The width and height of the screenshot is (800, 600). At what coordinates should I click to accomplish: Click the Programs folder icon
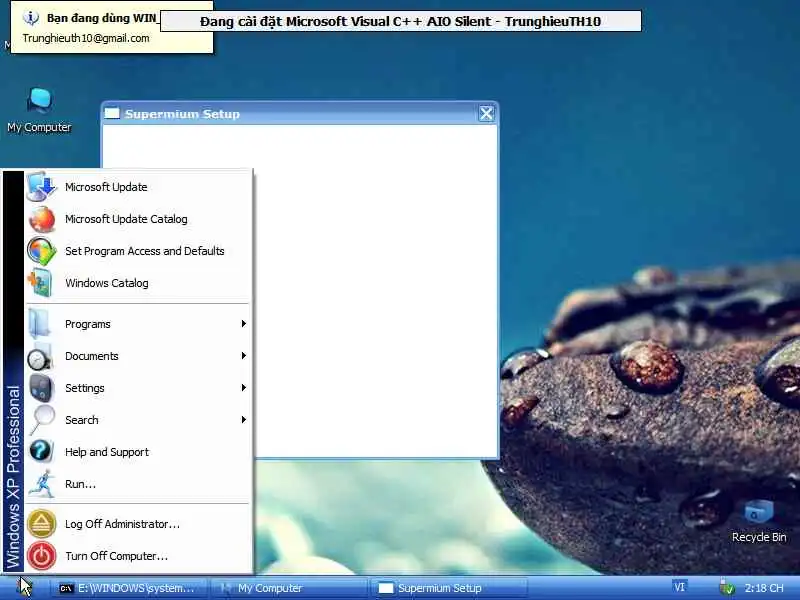coord(40,324)
